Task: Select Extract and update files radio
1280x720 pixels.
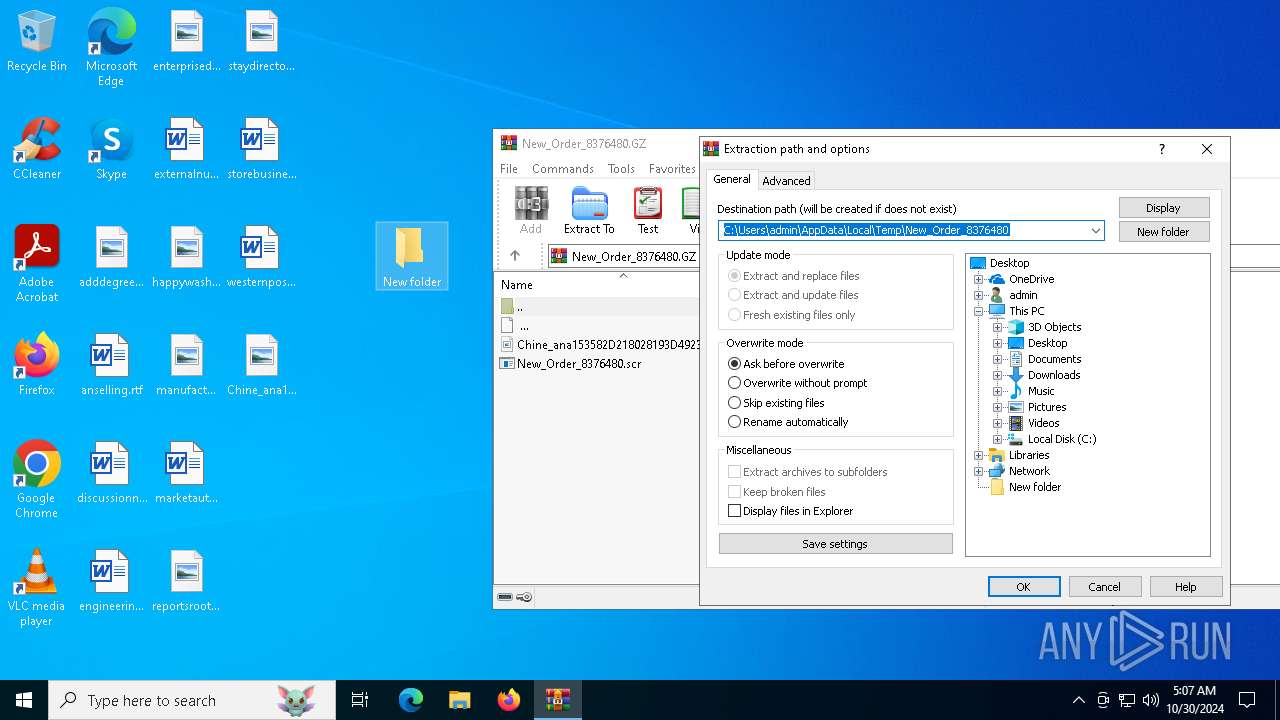Action: click(794, 295)
